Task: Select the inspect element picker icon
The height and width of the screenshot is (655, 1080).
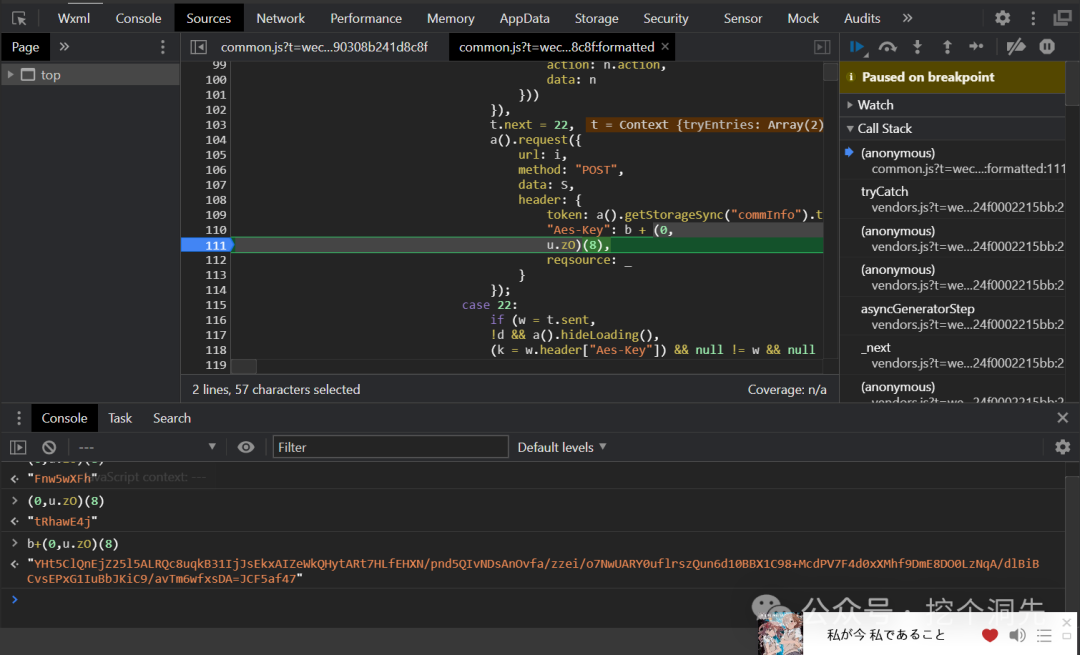Action: coord(18,18)
